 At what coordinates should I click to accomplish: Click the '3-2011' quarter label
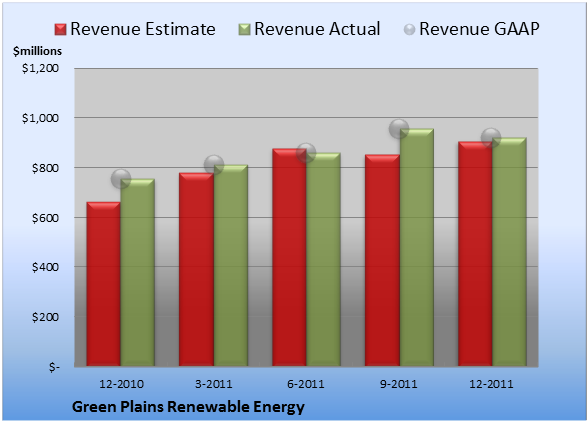click(x=214, y=384)
